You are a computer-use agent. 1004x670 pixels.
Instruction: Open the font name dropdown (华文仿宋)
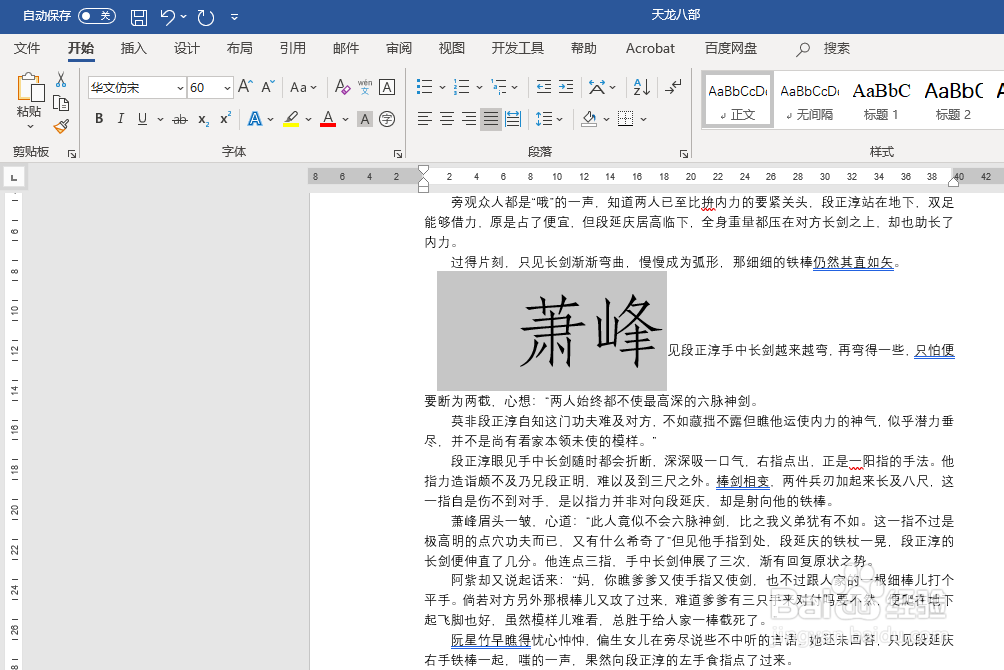pyautogui.click(x=180, y=88)
